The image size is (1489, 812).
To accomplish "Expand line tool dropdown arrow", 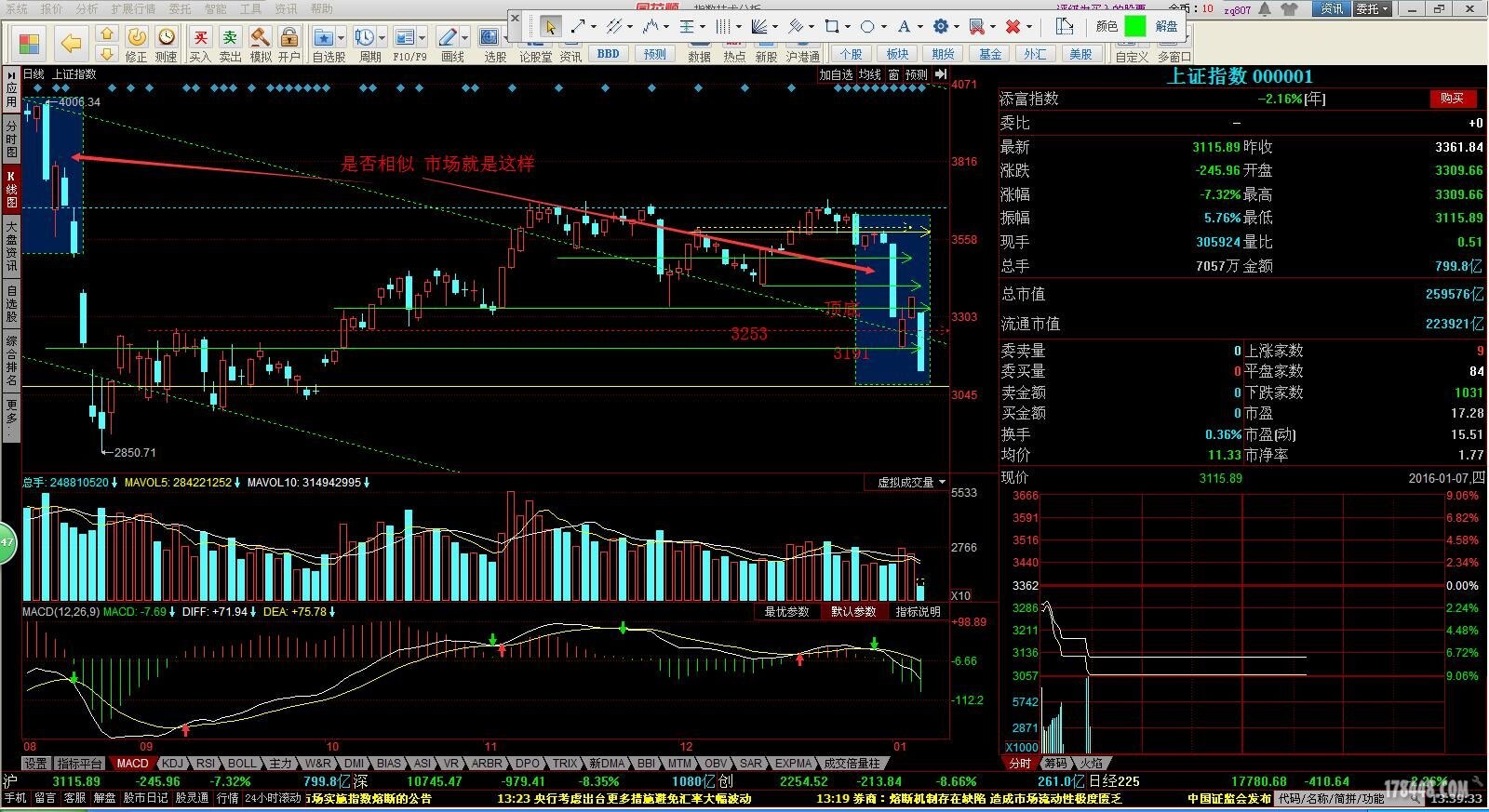I will tap(595, 27).
